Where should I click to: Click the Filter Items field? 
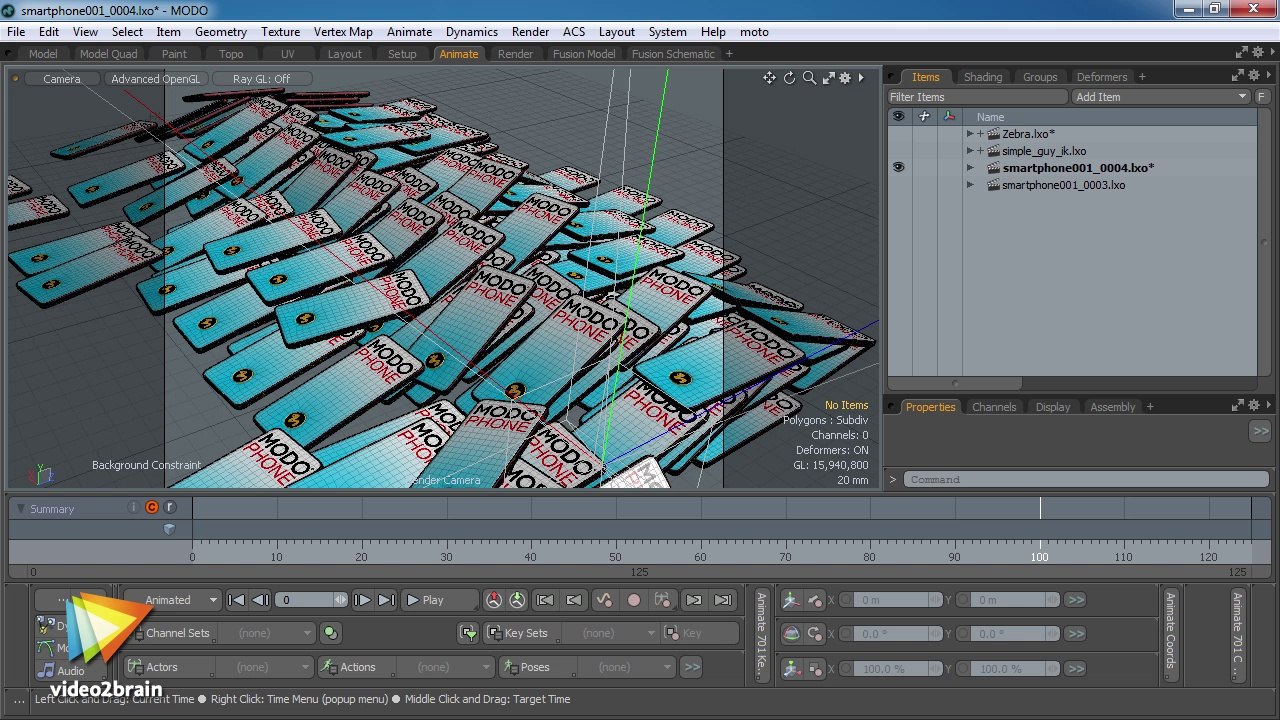point(978,97)
